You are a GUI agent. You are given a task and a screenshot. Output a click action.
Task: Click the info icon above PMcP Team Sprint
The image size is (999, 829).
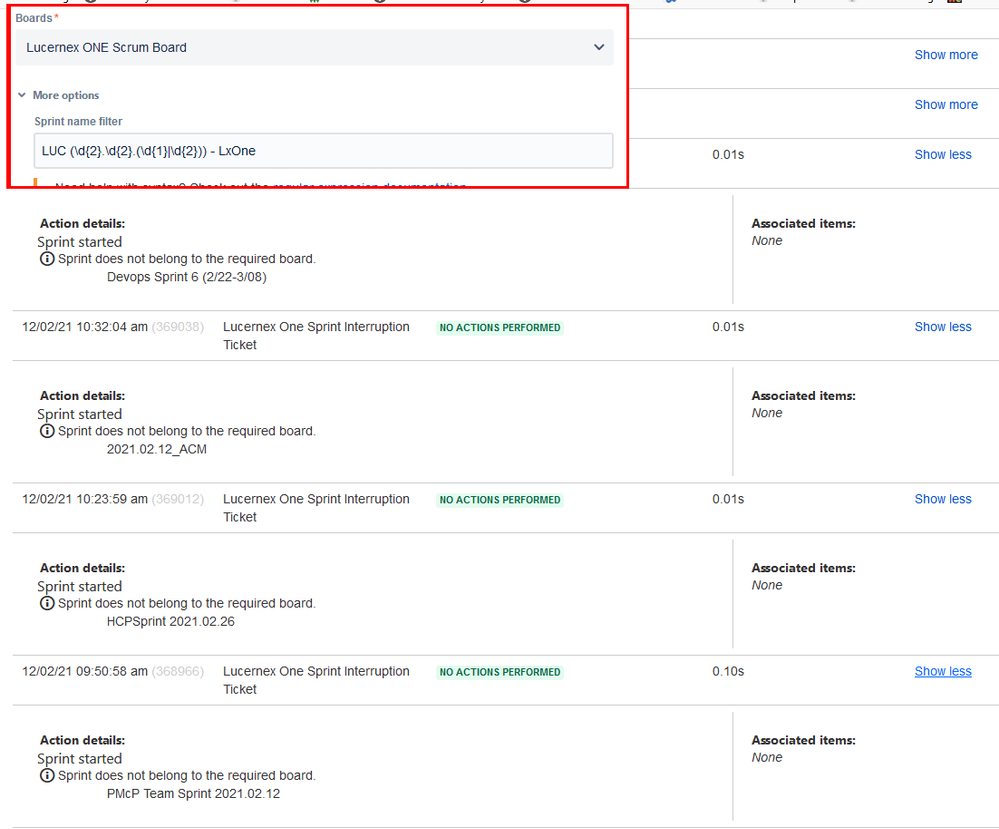pos(47,775)
